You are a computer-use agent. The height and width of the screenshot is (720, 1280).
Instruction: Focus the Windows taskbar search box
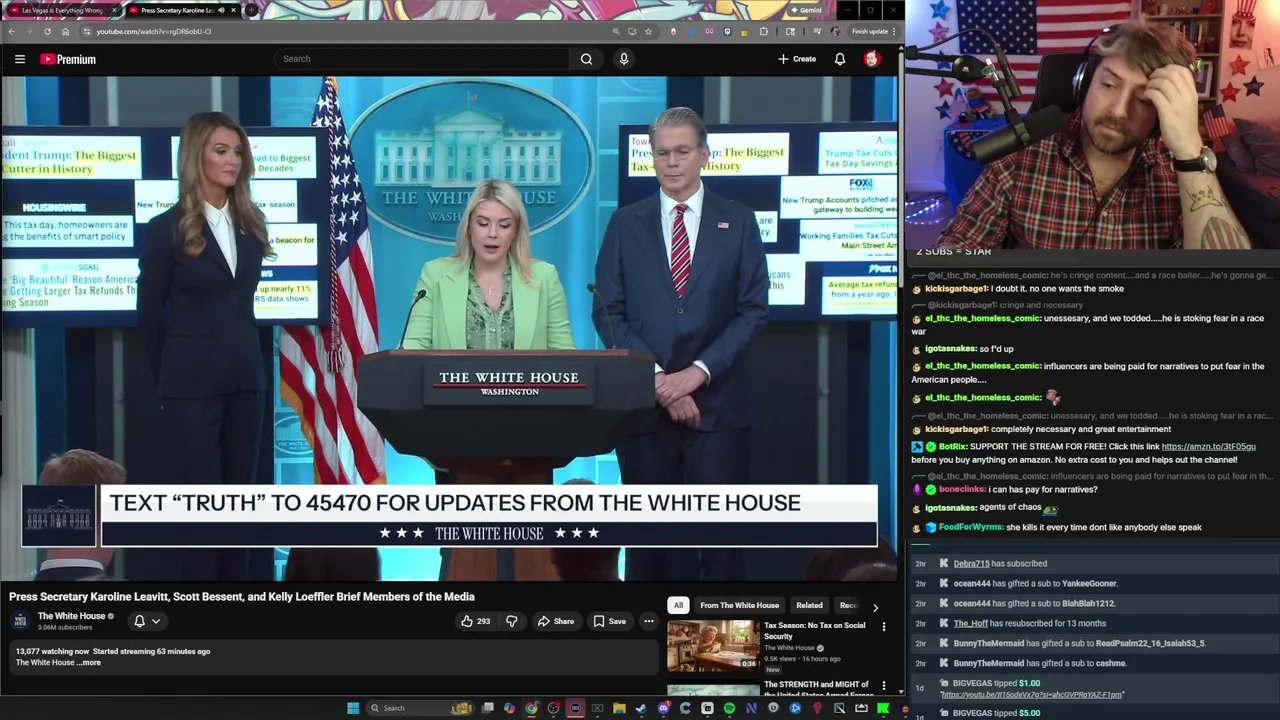416,708
